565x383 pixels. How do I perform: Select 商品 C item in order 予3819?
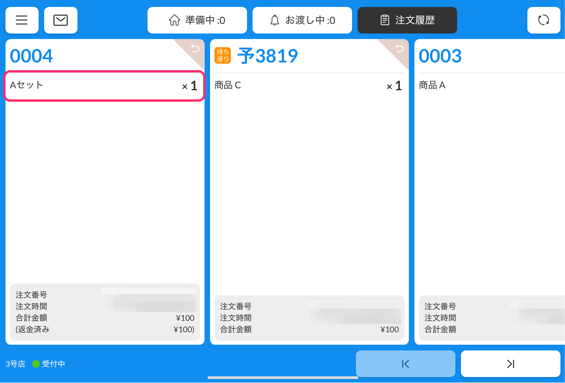point(309,86)
